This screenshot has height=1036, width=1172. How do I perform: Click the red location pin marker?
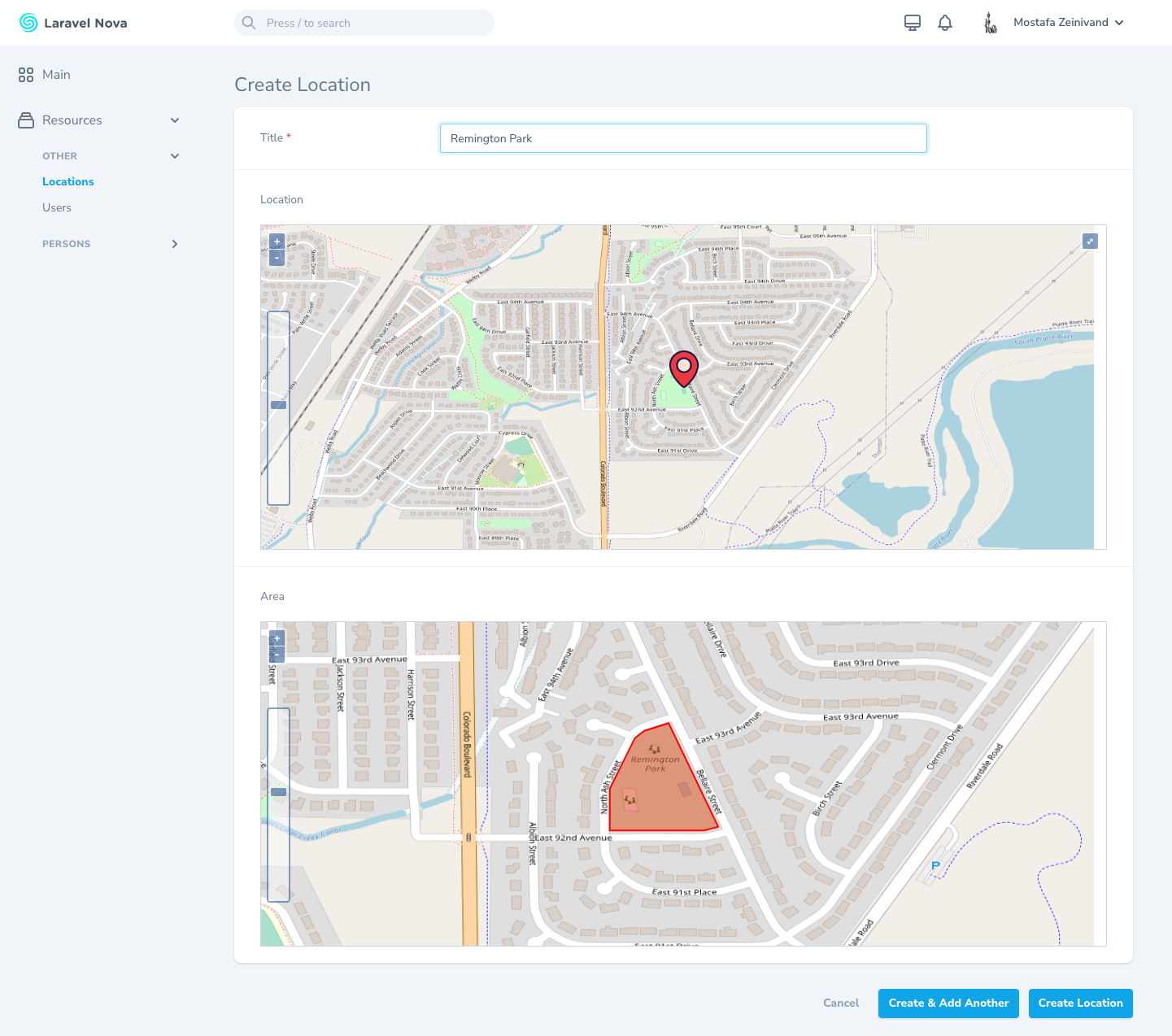pyautogui.click(x=684, y=367)
